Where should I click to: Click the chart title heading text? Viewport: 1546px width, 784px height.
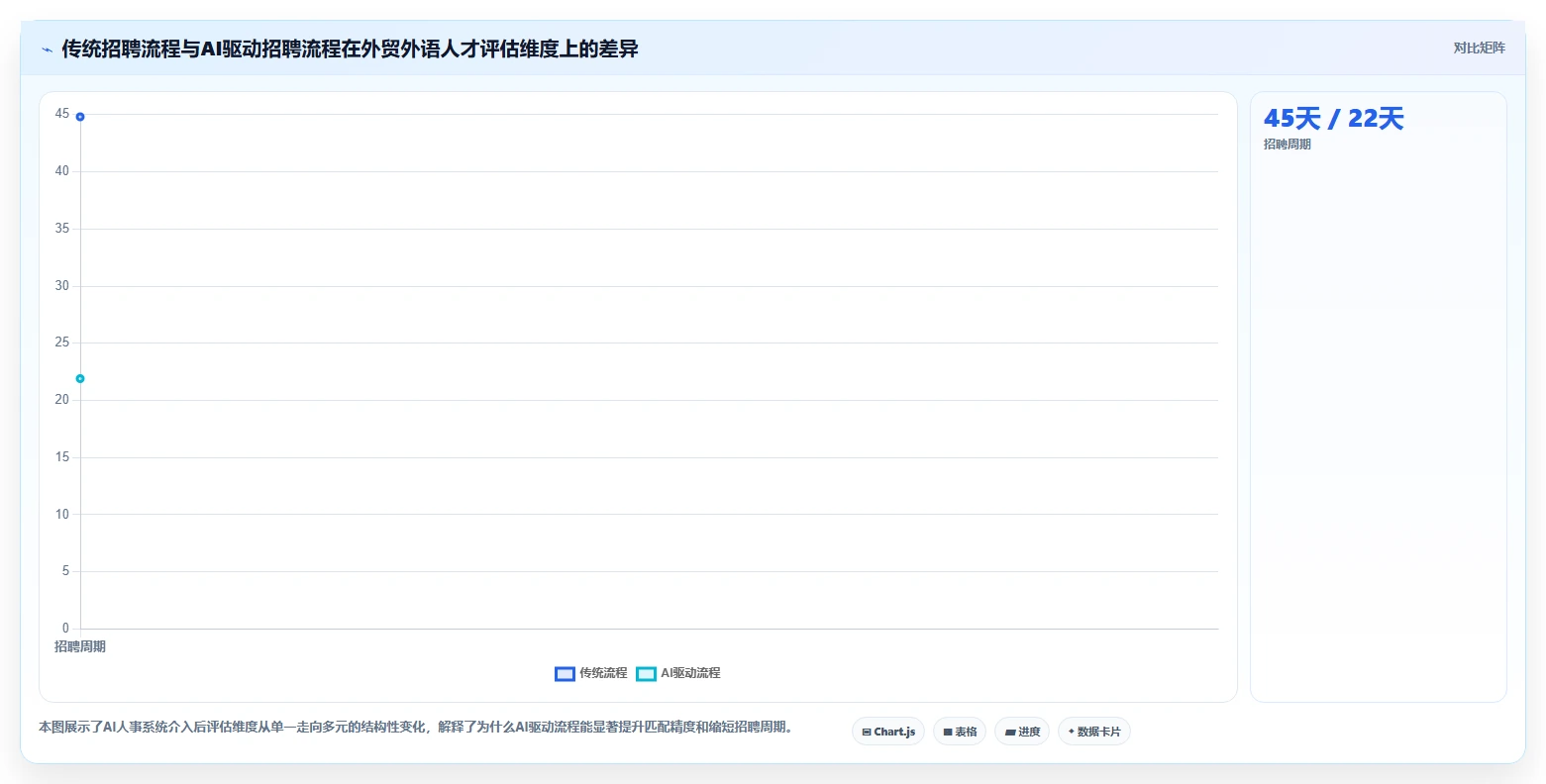tap(350, 49)
